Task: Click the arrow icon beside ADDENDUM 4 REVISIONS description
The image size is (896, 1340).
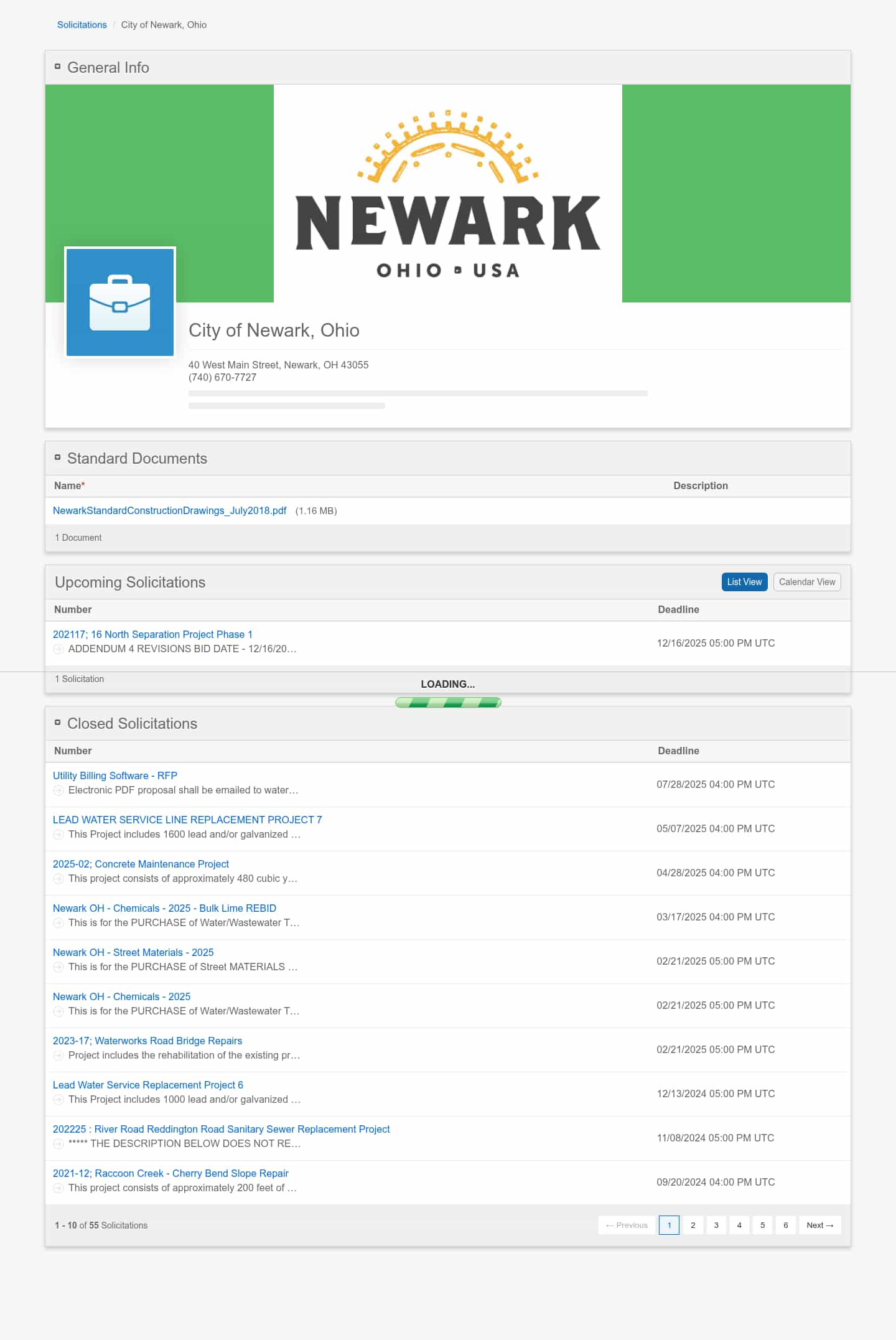Action: pyautogui.click(x=58, y=649)
